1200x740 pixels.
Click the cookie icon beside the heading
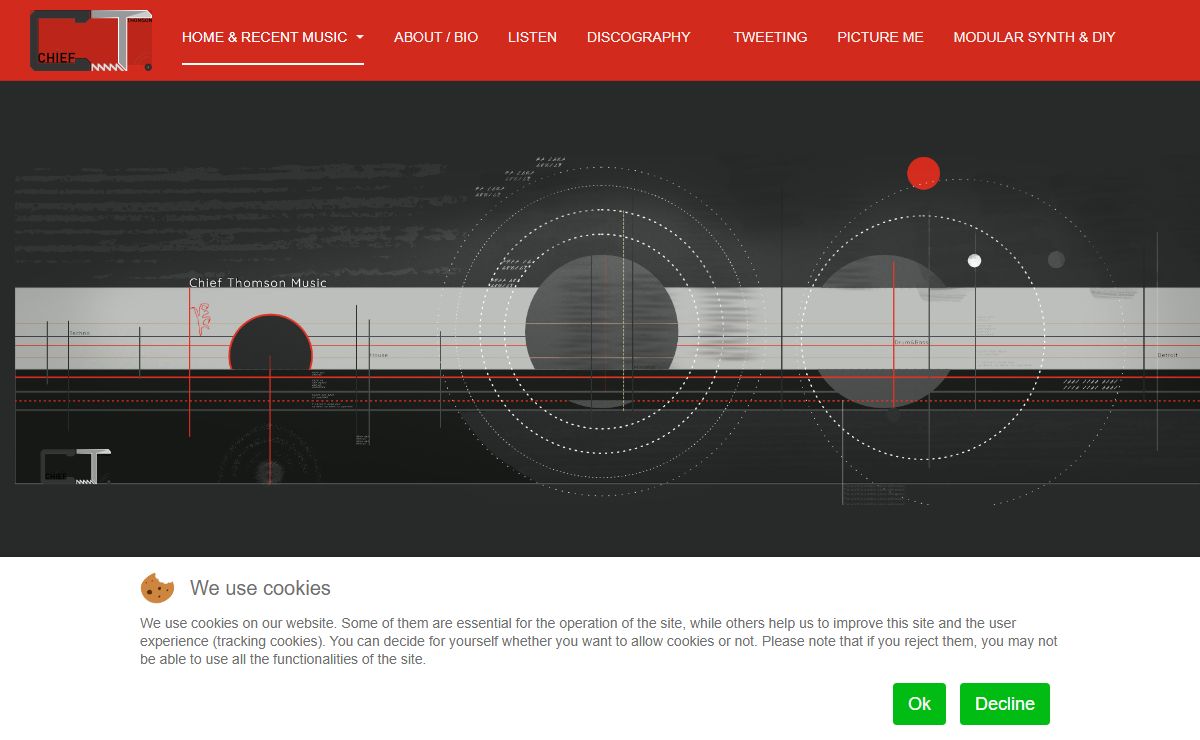(157, 588)
